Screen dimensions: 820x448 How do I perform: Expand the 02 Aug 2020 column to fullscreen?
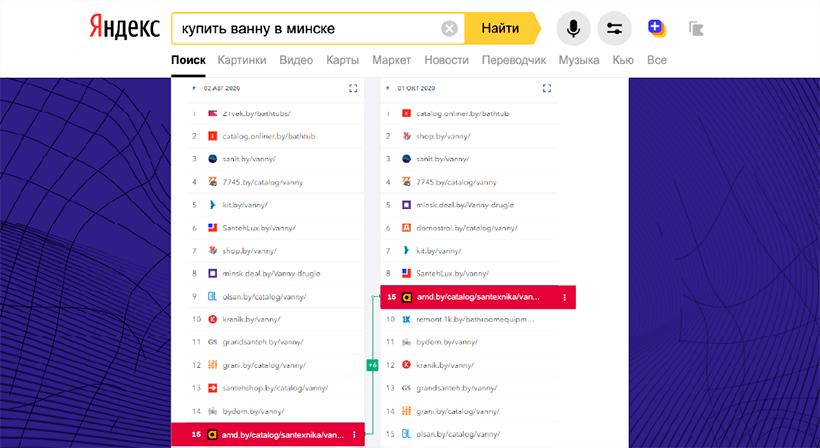[x=353, y=89]
